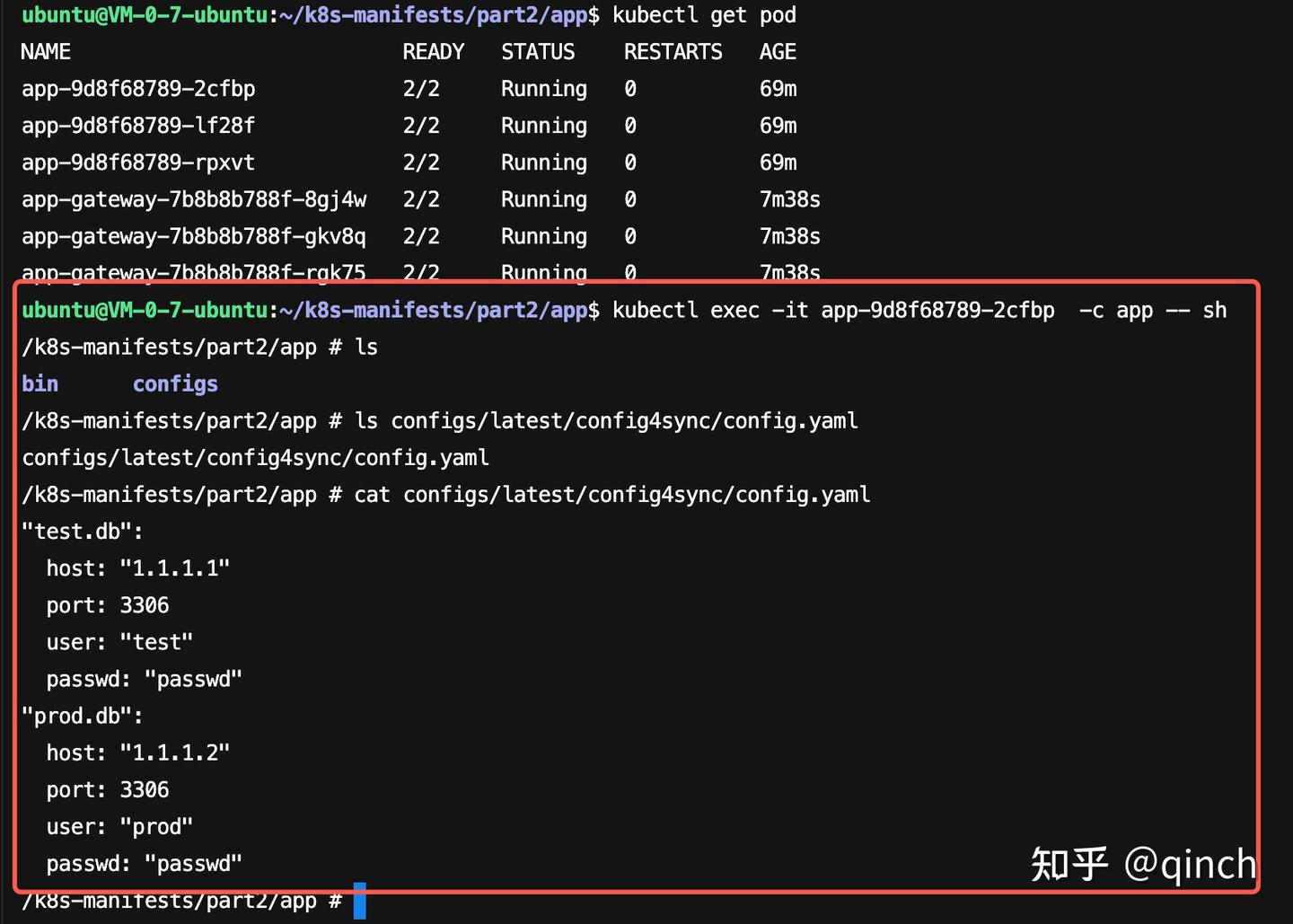Click the passwd line under test.db
1293x924 pixels.
coord(145,679)
